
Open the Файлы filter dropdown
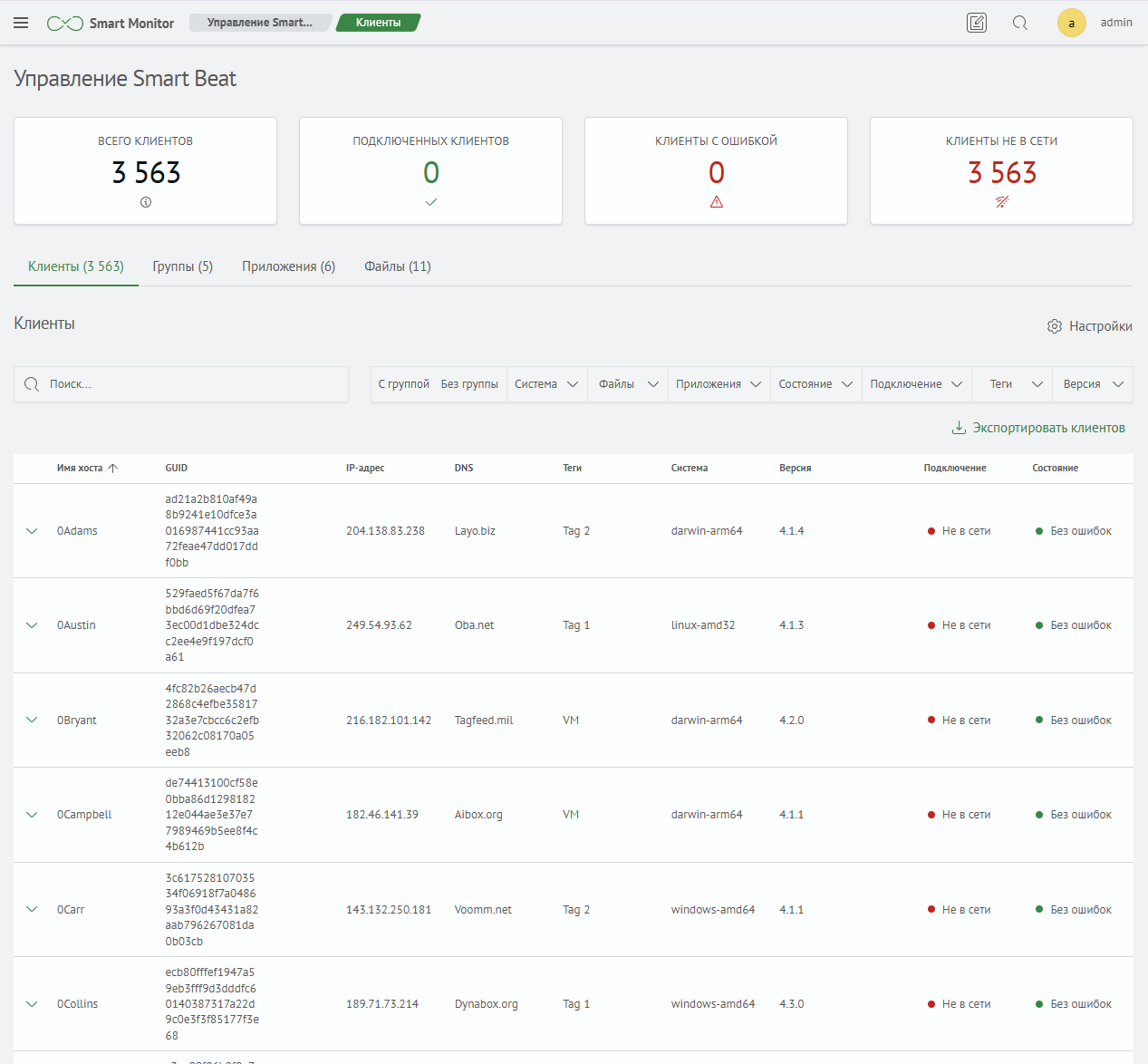628,384
